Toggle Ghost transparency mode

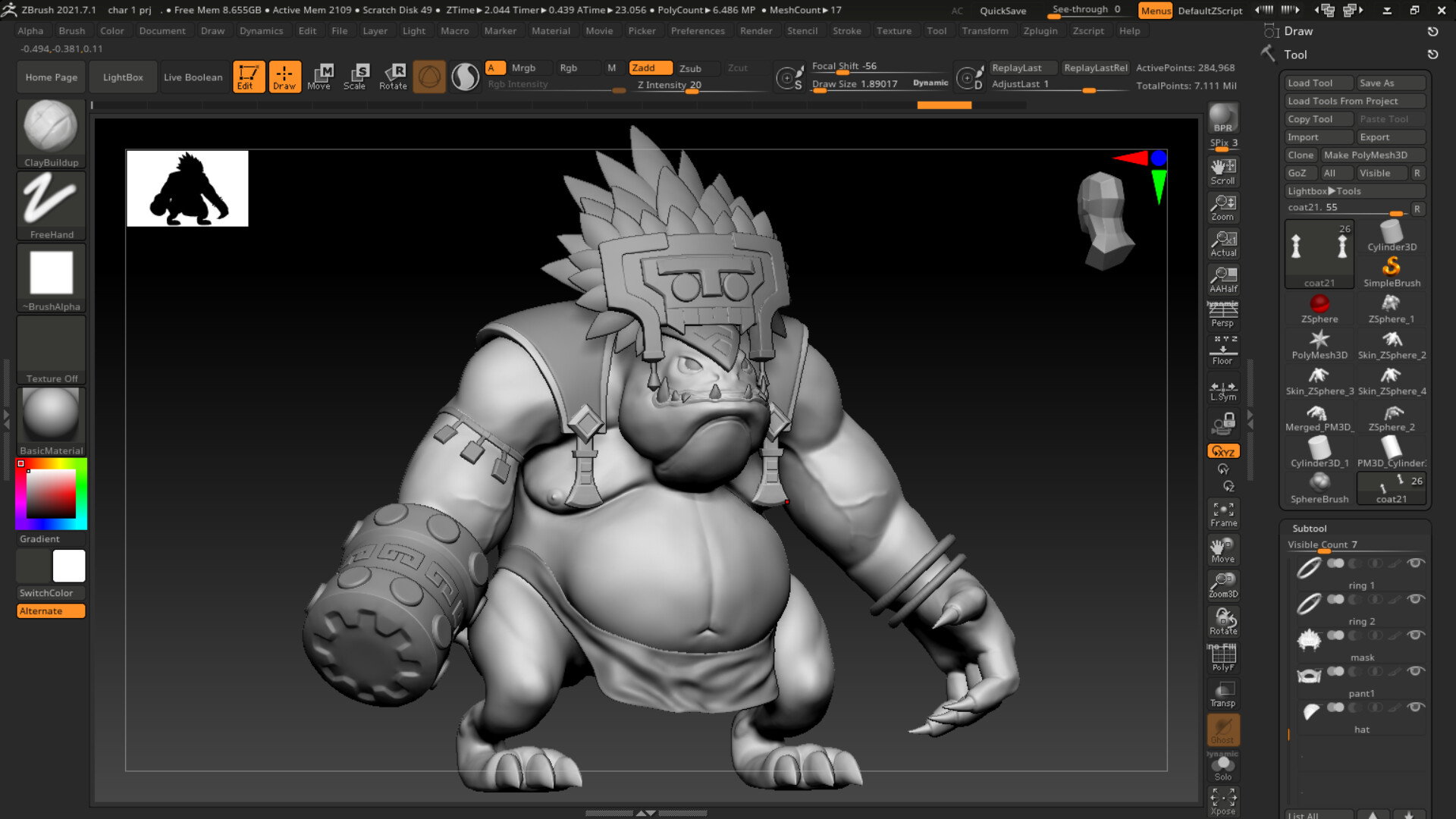(x=1222, y=730)
